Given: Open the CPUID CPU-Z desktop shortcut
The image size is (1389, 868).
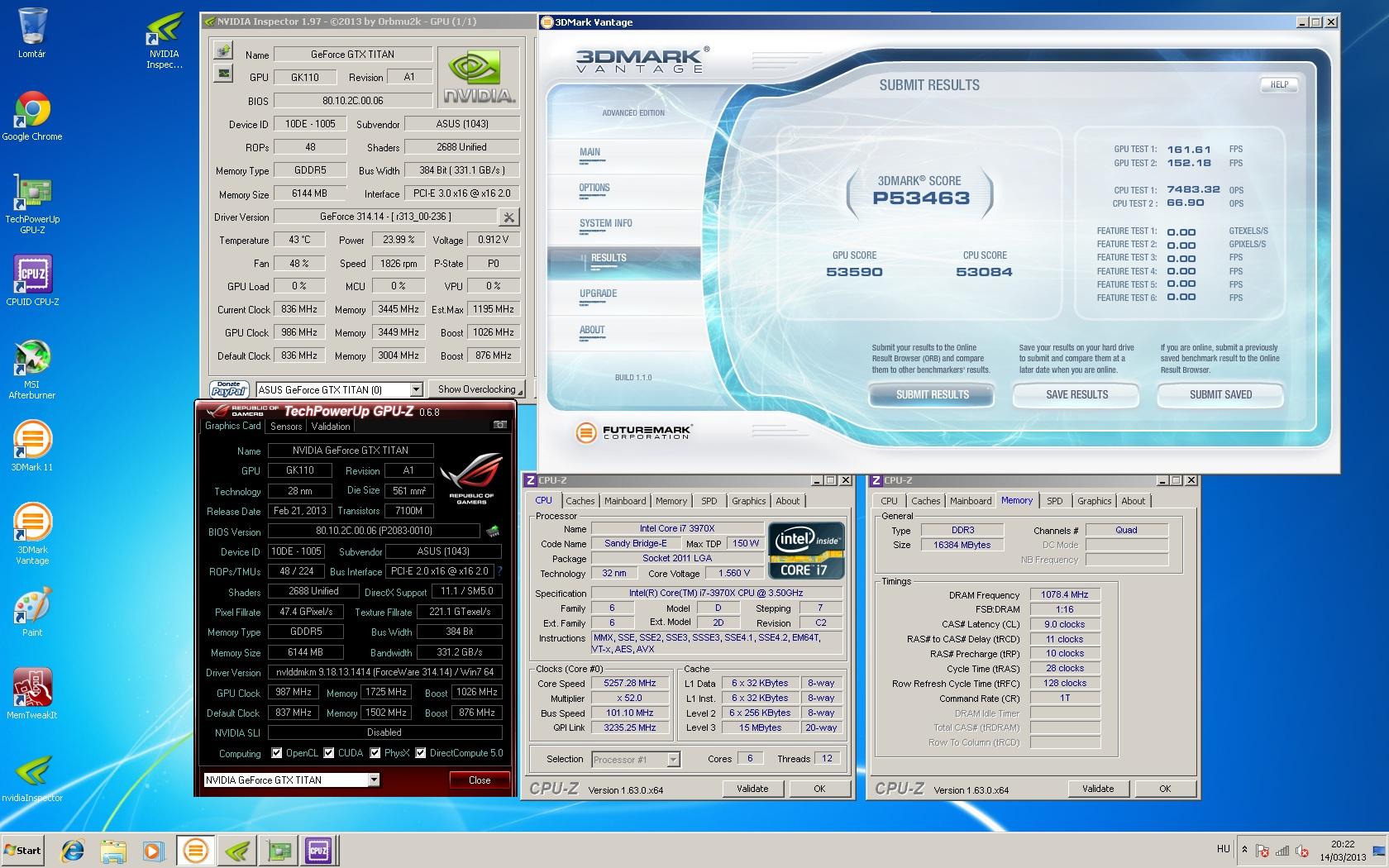Looking at the screenshot, I should coord(31,281).
